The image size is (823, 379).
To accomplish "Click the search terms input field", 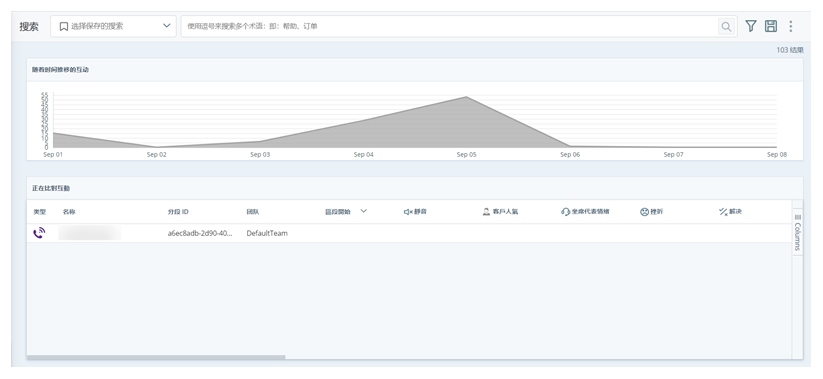I will tap(449, 26).
